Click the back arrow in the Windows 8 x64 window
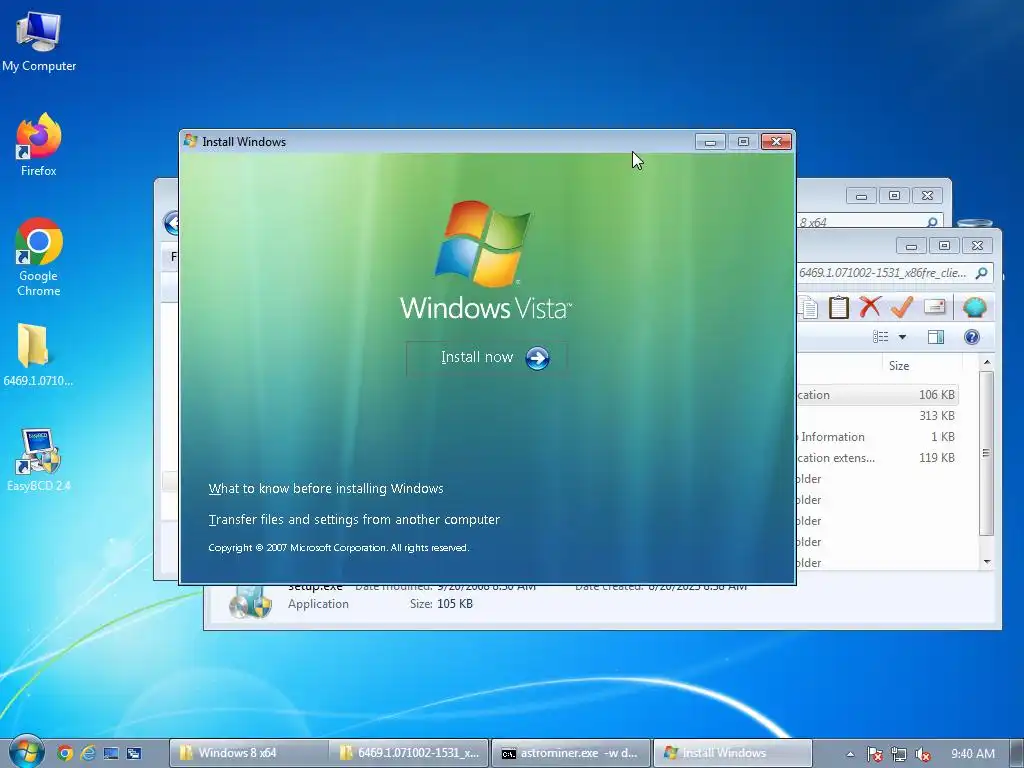This screenshot has height=768, width=1024. [x=172, y=223]
